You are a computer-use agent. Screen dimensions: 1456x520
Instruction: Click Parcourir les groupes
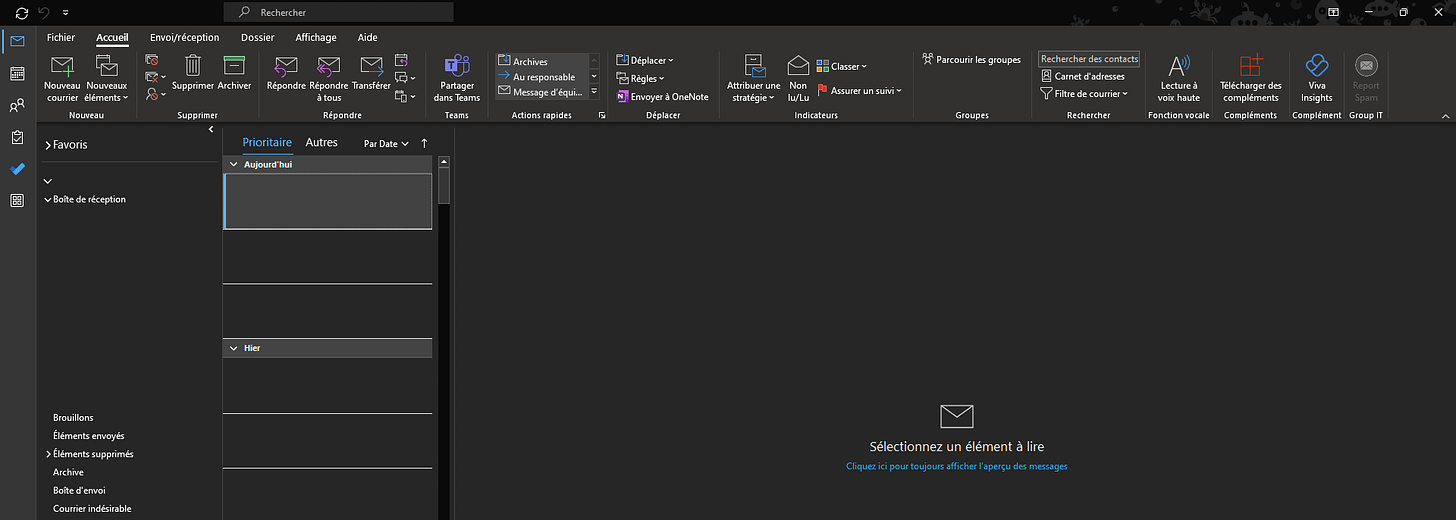[972, 60]
